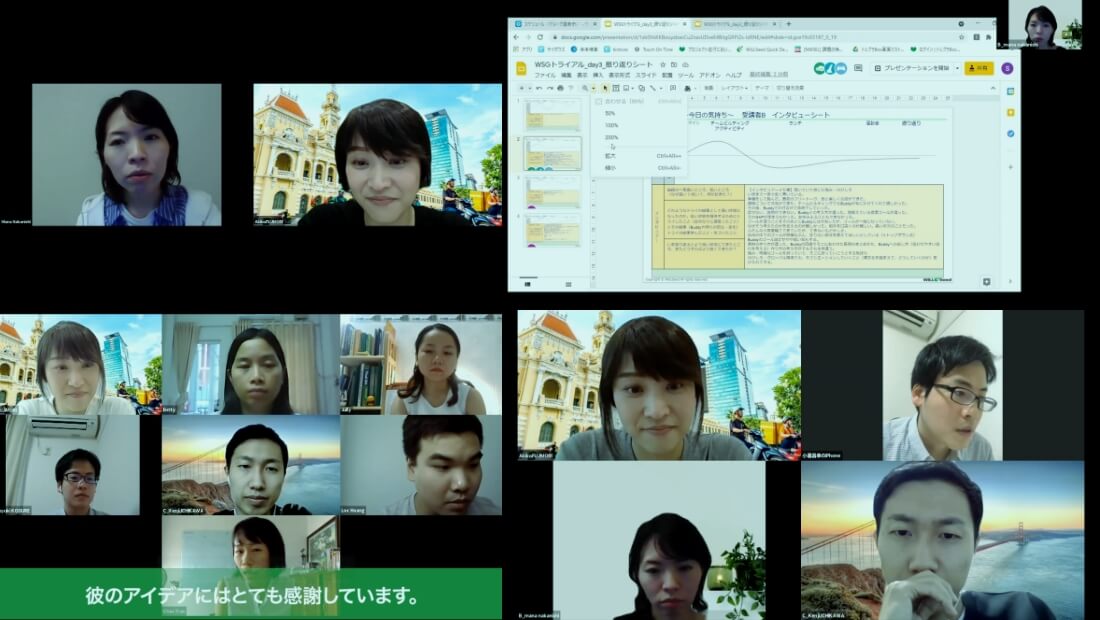Screen dimensions: 1100x620
Task: Open the レイアウト dropdown in toolbar
Action: 733,88
